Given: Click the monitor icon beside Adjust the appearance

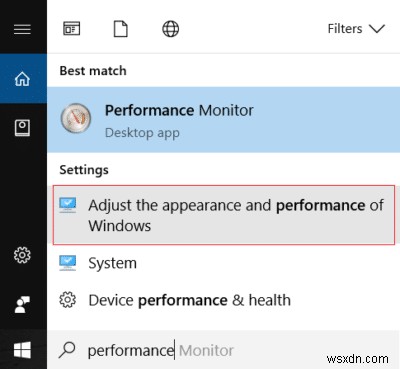Looking at the screenshot, I should click(x=68, y=205).
